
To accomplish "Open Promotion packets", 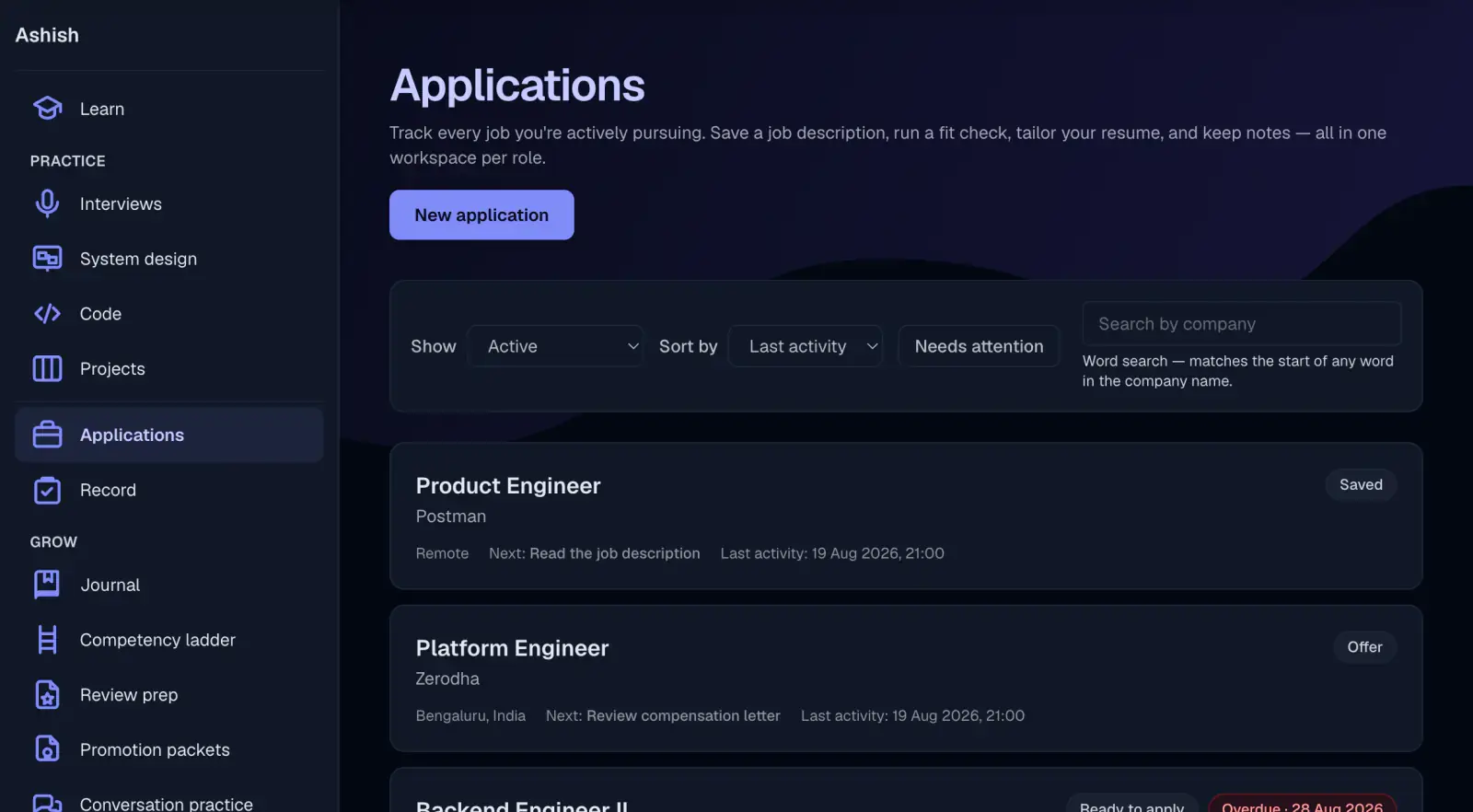I will point(169,749).
